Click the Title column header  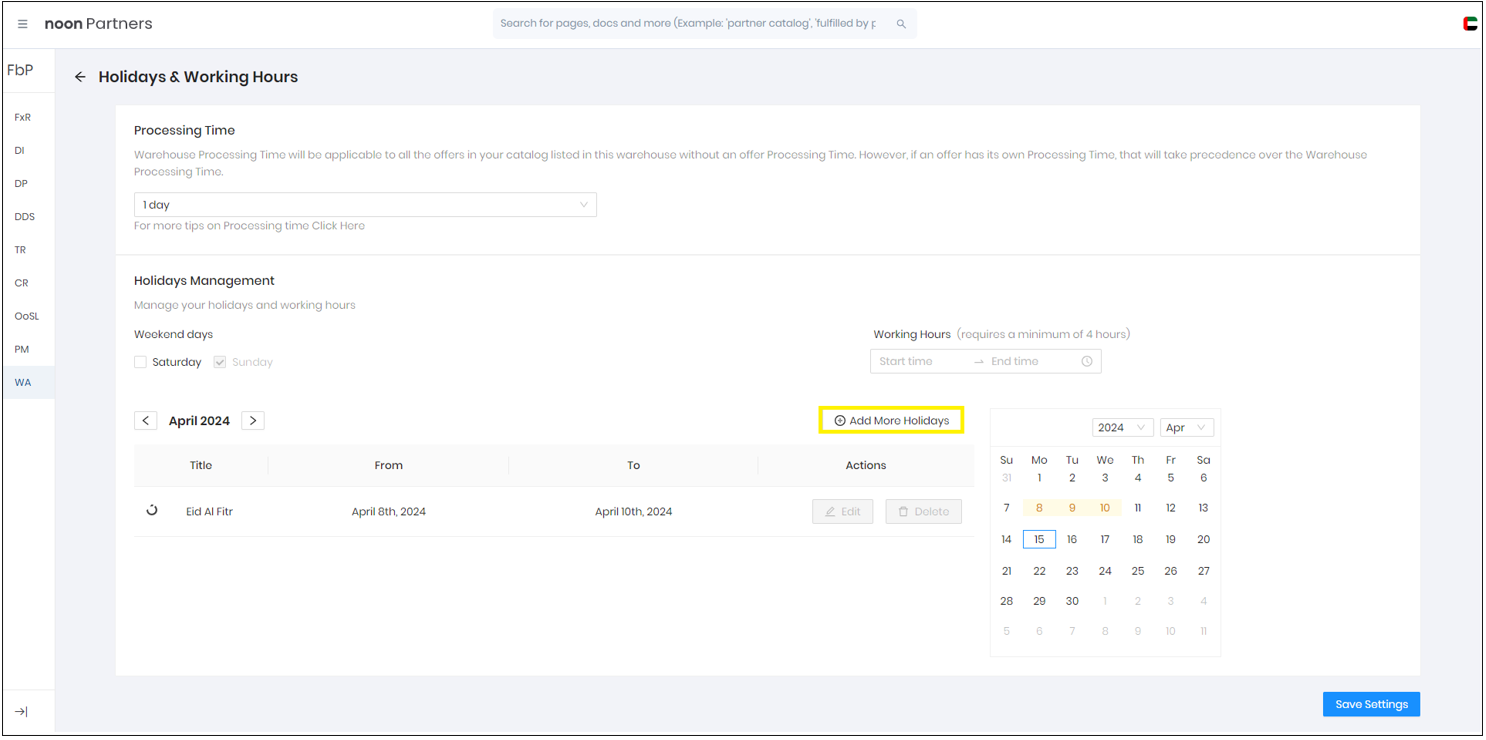pyautogui.click(x=201, y=465)
